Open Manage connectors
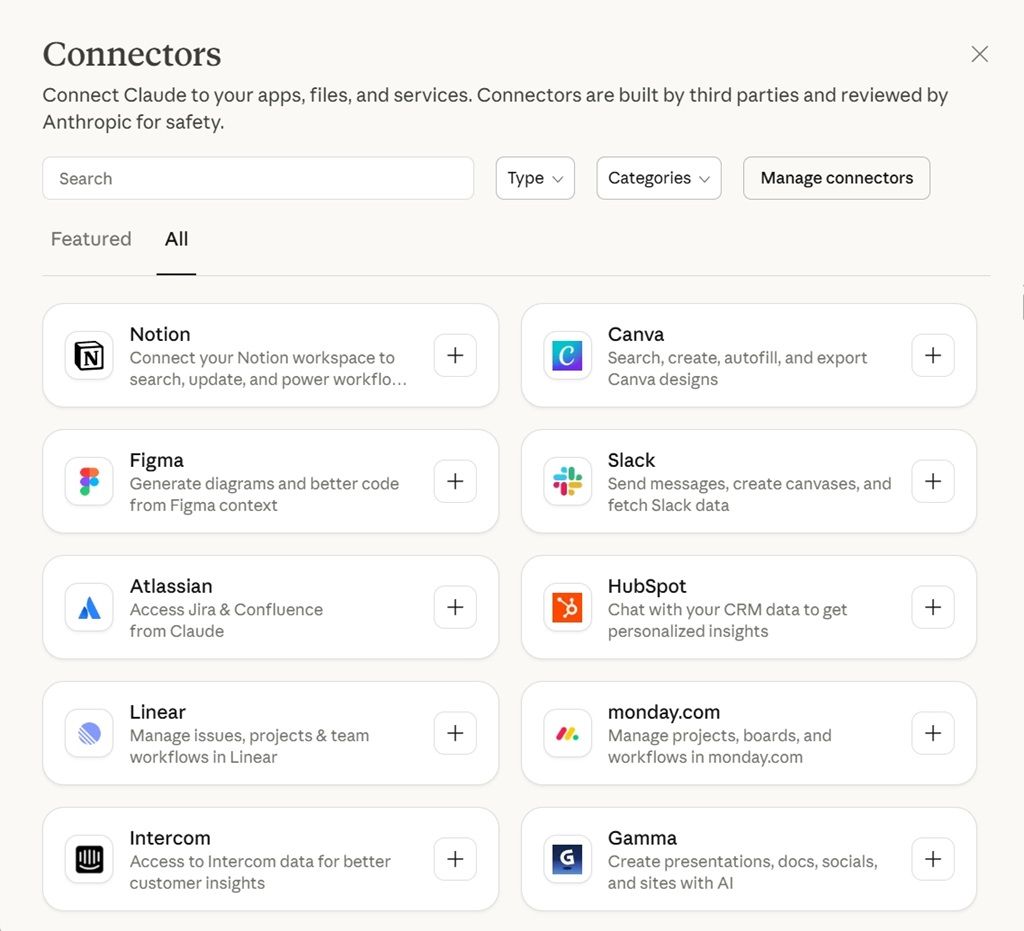1024x931 pixels. coord(836,178)
